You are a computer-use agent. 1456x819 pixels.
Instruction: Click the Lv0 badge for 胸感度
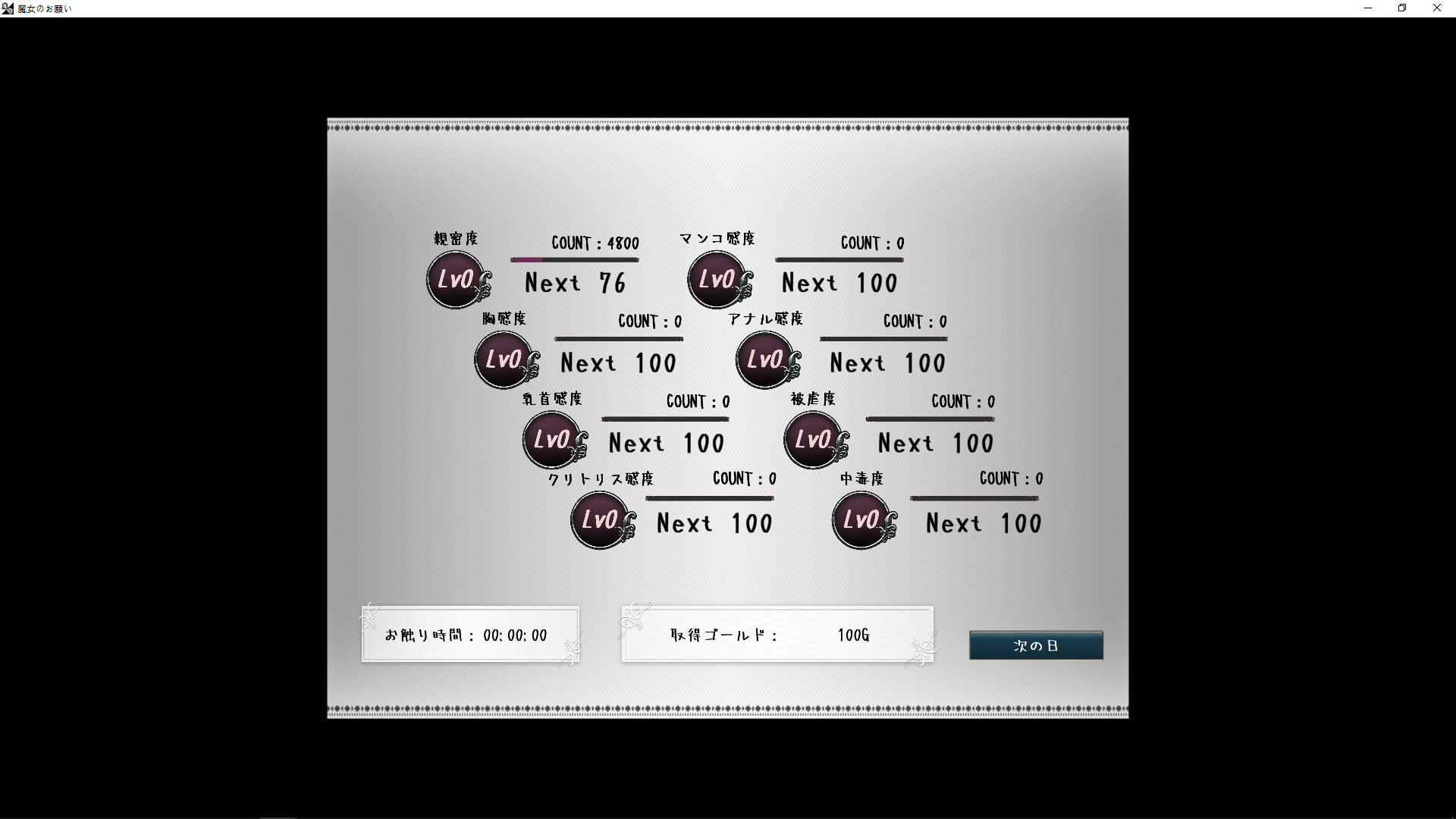click(x=504, y=359)
